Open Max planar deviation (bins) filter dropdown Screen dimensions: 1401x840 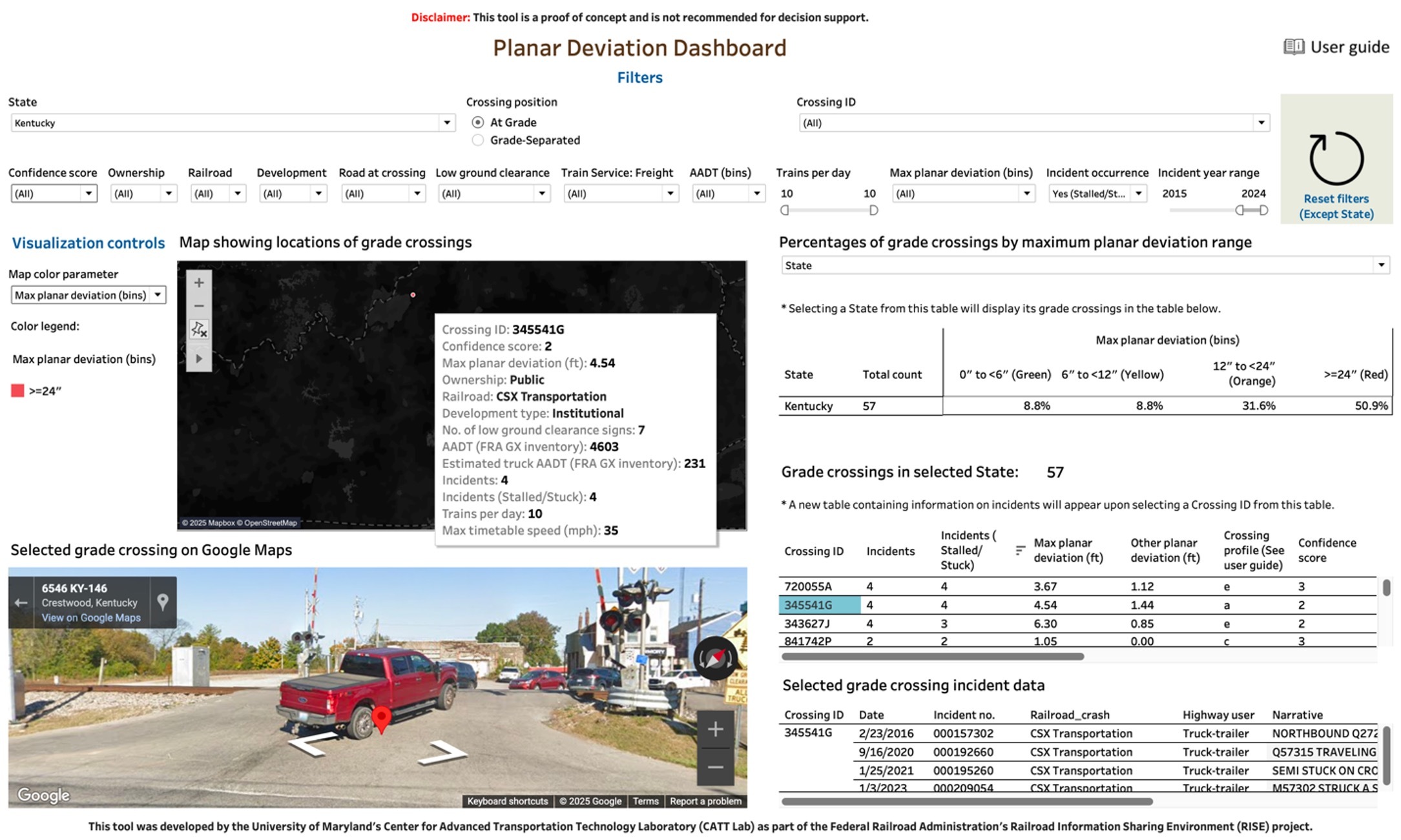964,193
